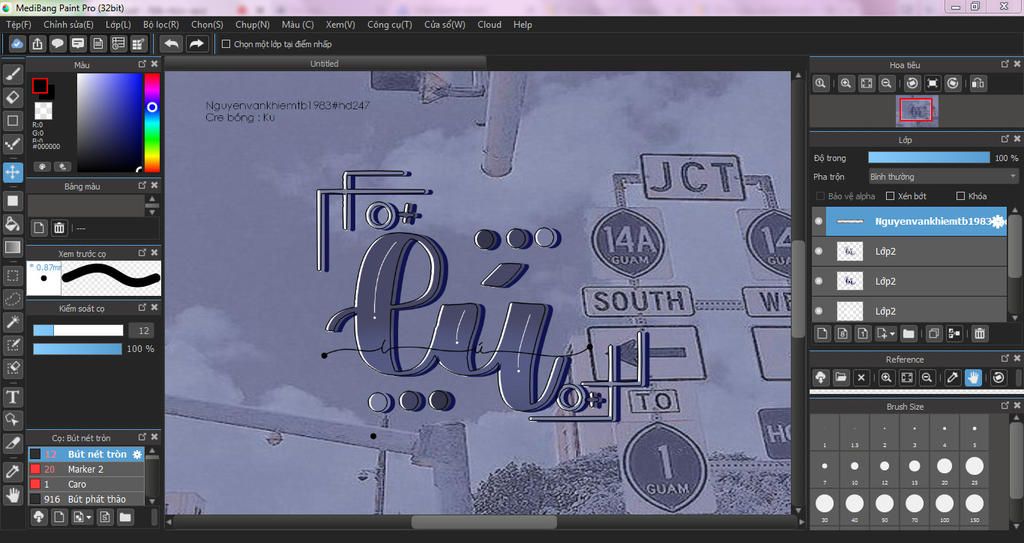The image size is (1024, 543).
Task: Create a new layer folder
Action: point(908,333)
